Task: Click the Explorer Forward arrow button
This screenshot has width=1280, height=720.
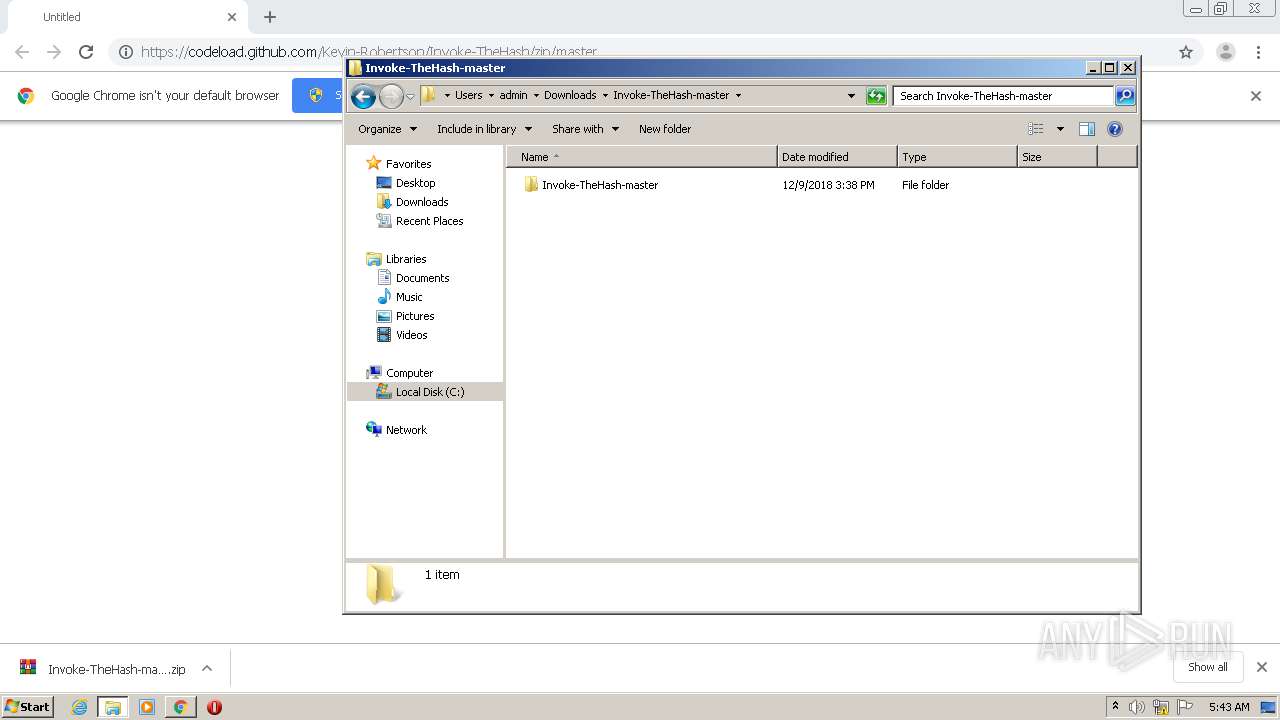Action: pyautogui.click(x=391, y=96)
